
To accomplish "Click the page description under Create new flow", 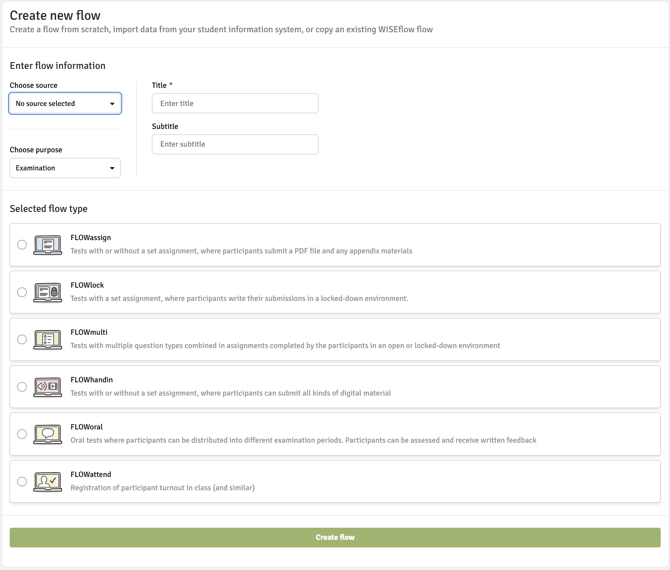I will (221, 30).
